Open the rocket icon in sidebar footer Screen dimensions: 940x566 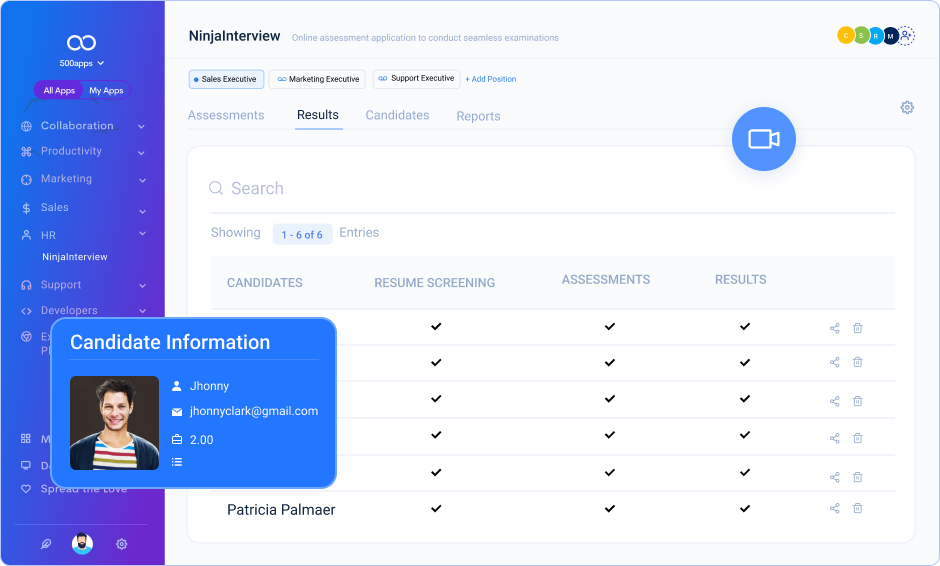pyautogui.click(x=45, y=544)
